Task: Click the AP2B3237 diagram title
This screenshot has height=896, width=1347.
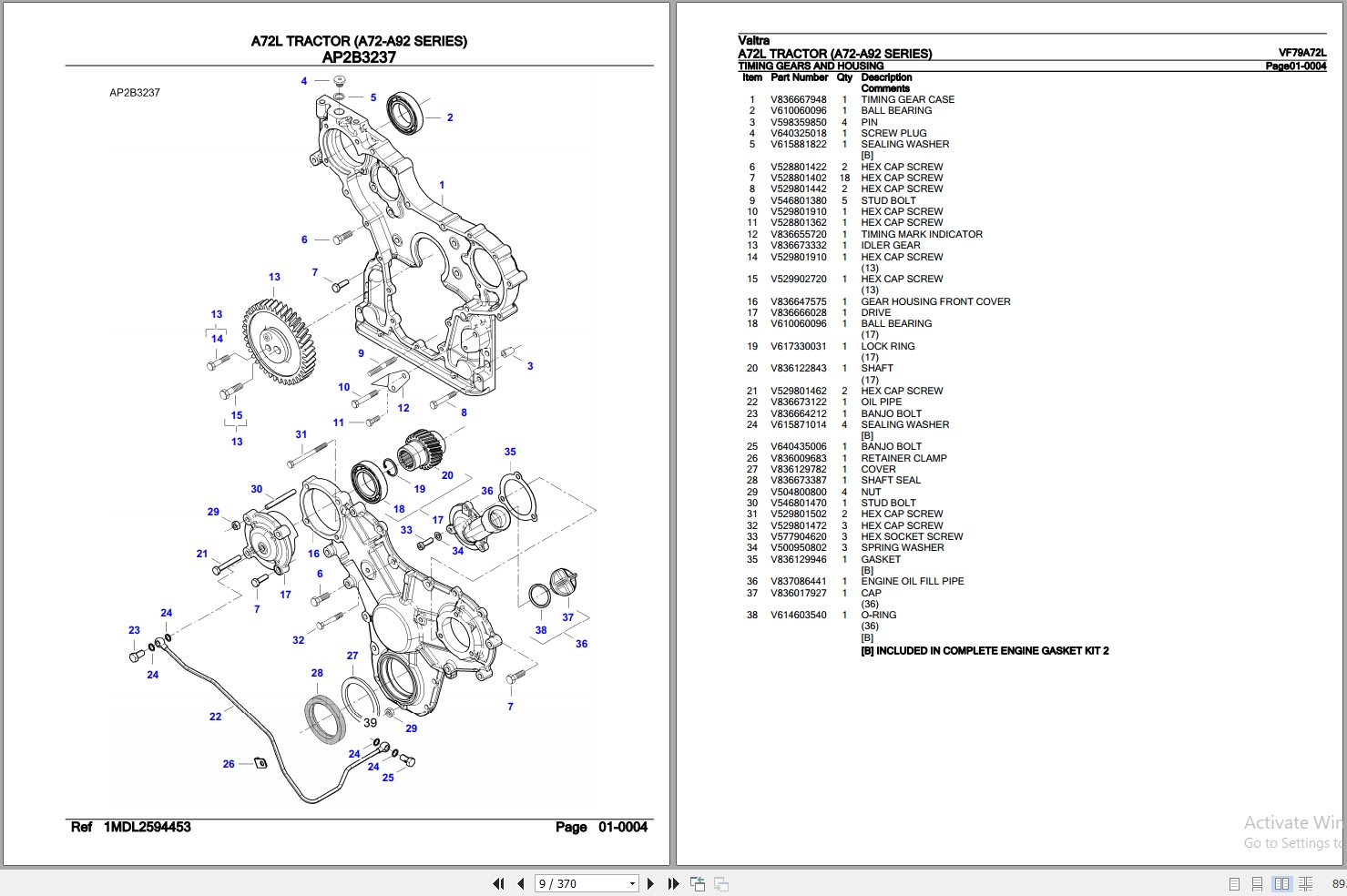Action: (359, 56)
